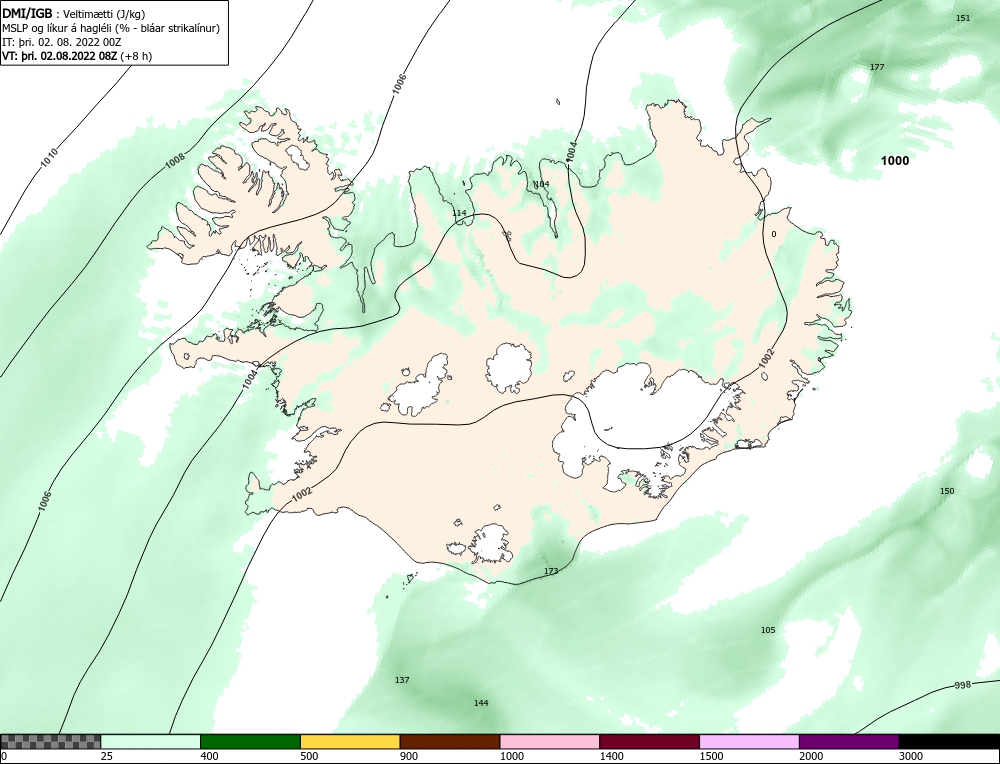
Task: Click the '1500' legend tick label
Action: (x=712, y=756)
